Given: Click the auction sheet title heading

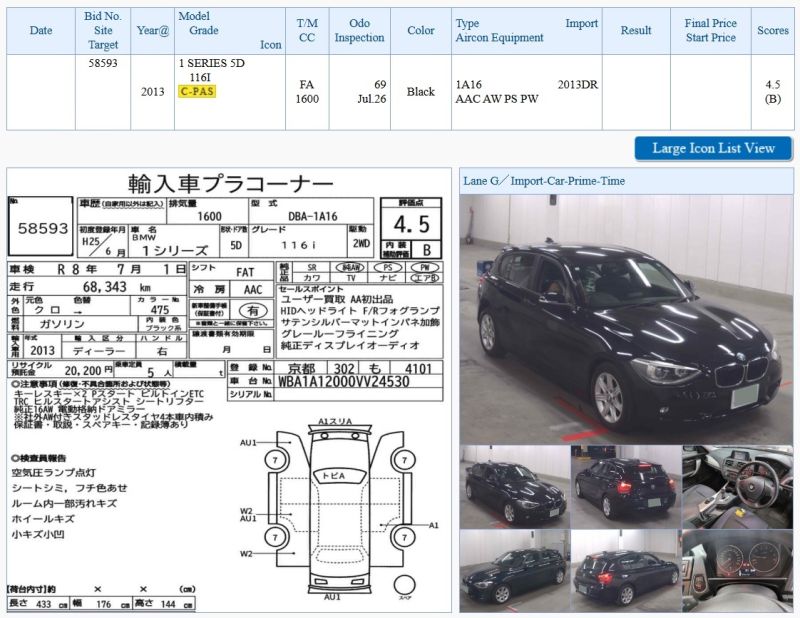Looking at the screenshot, I should 230,183.
